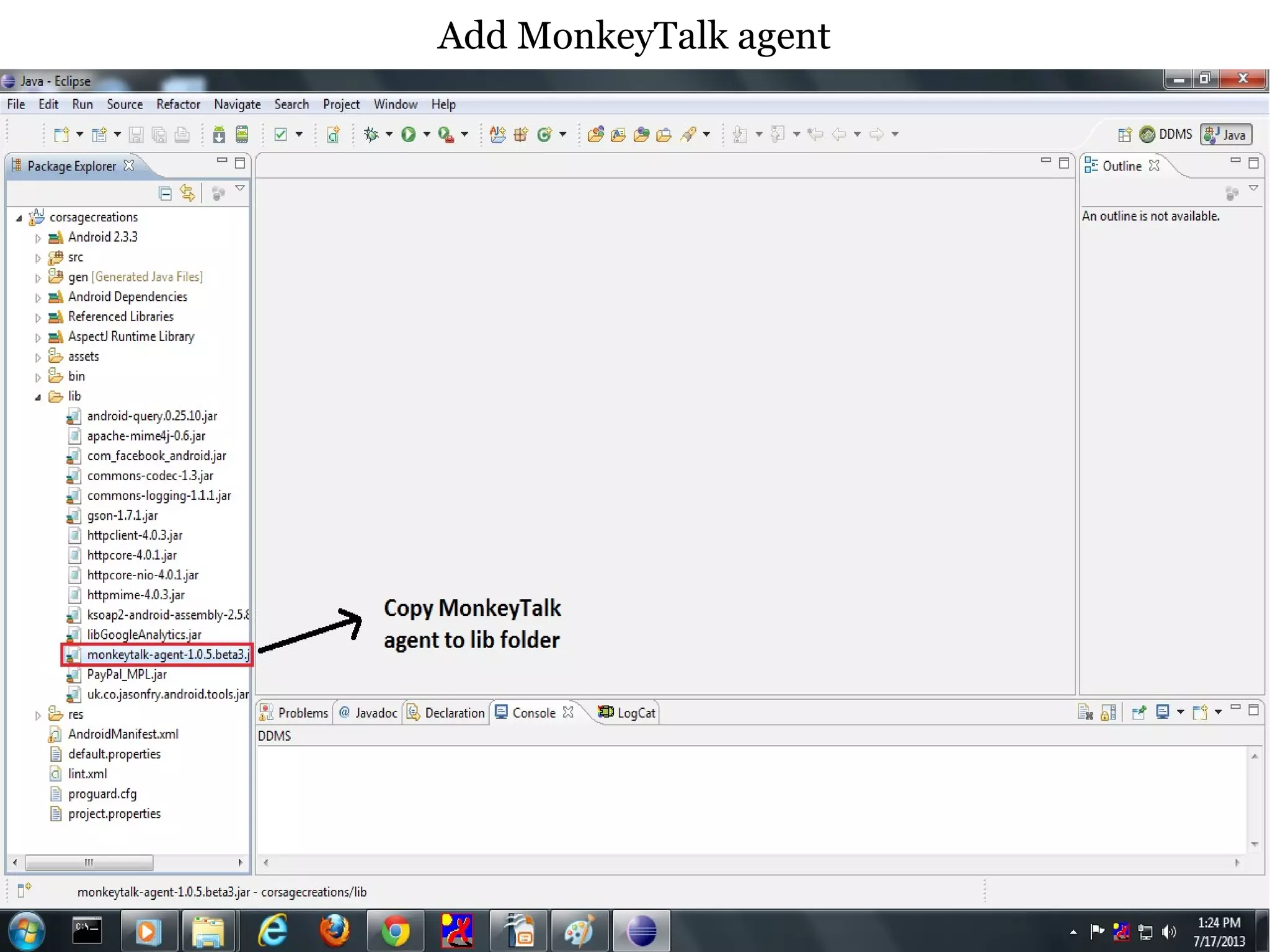Open the Navigate menu
Viewport: 1270px width, 952px height.
238,104
